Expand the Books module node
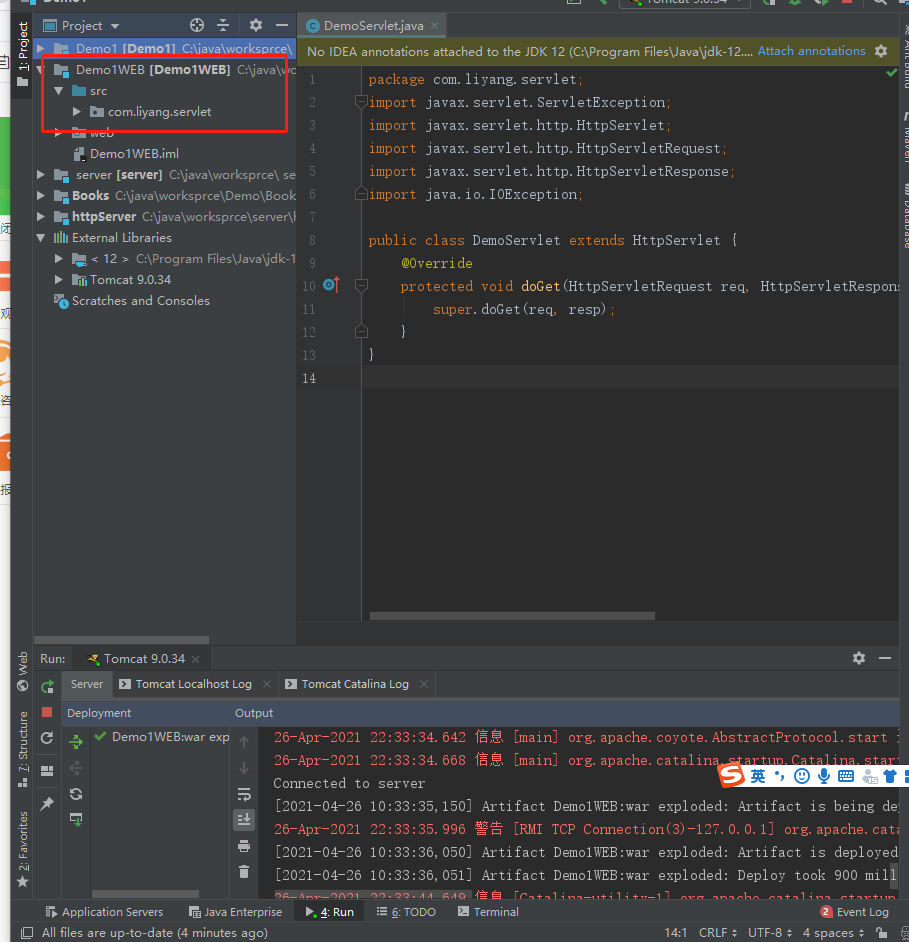 41,196
